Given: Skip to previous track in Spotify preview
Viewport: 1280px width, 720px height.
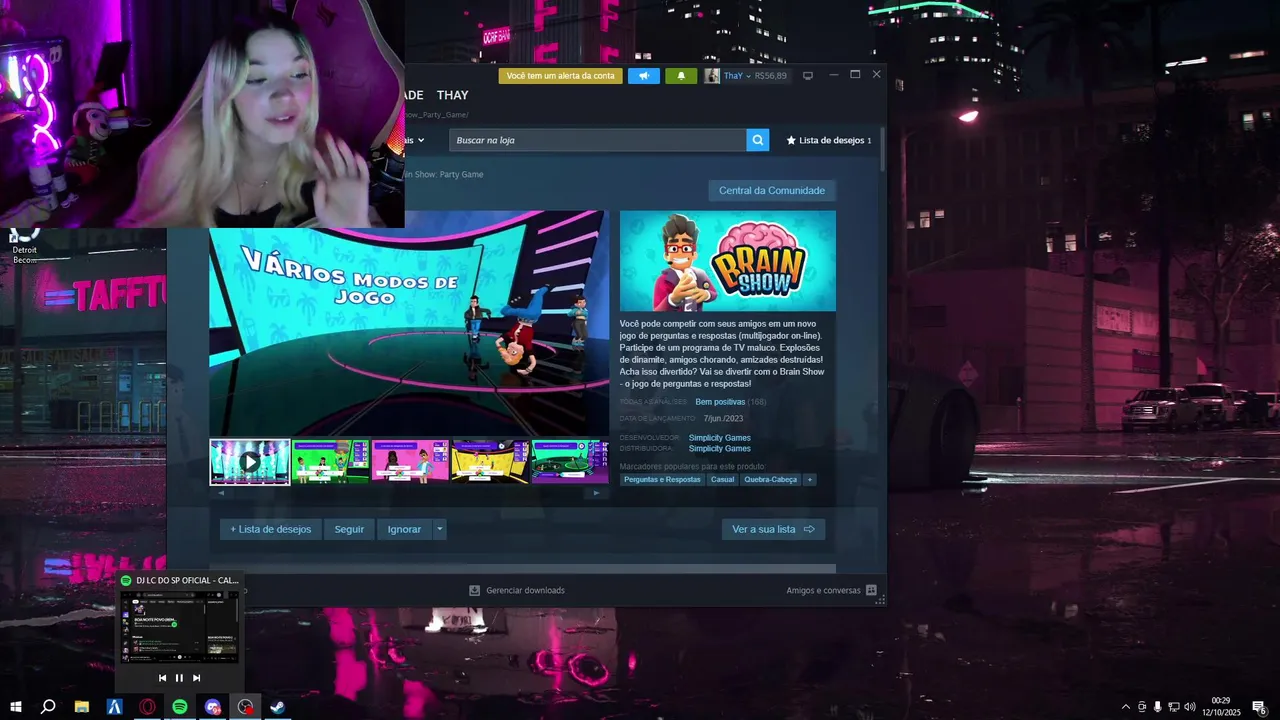Looking at the screenshot, I should point(163,678).
